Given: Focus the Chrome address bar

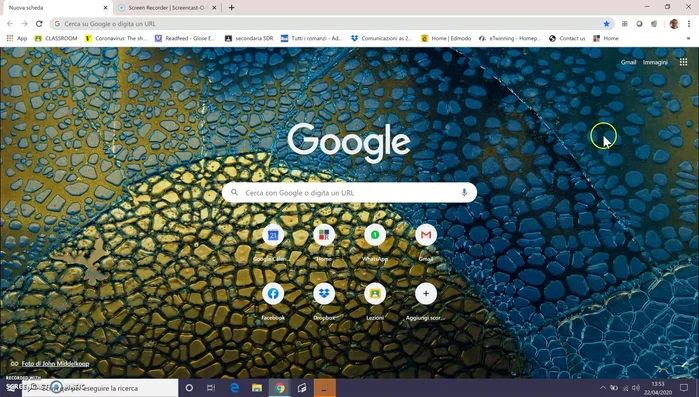Looking at the screenshot, I should pyautogui.click(x=332, y=24).
